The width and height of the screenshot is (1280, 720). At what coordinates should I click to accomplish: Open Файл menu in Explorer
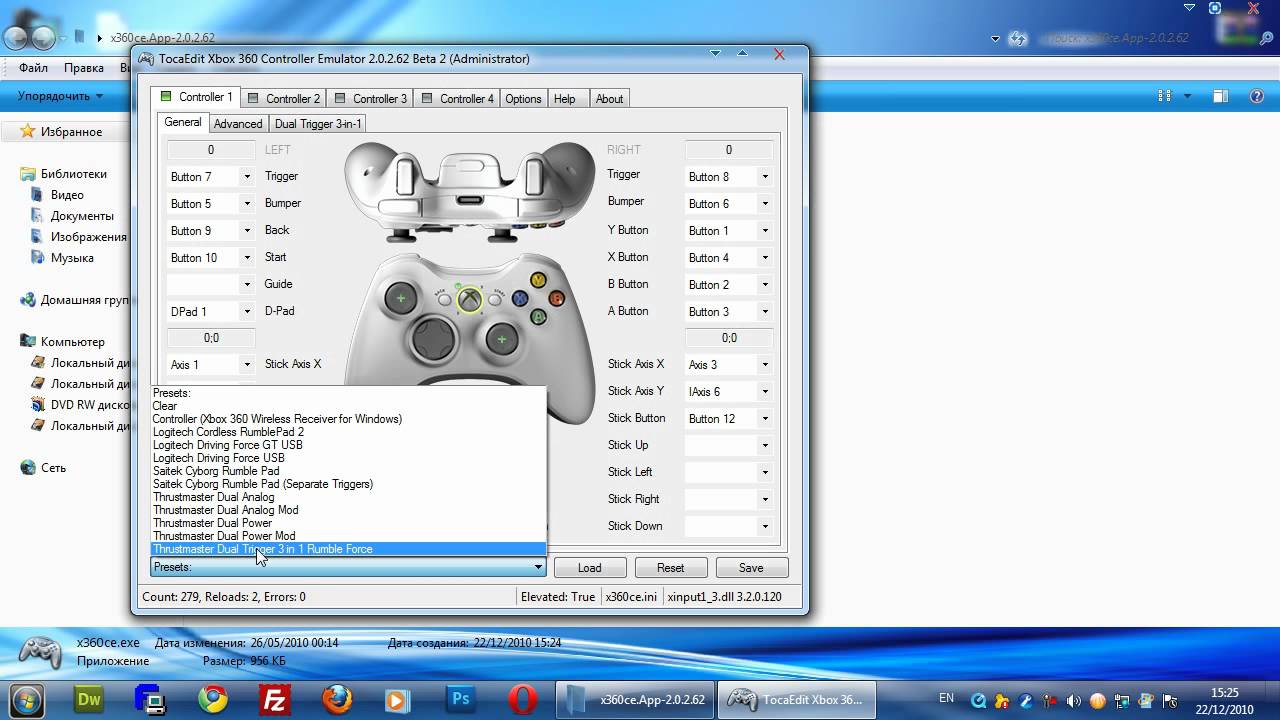coord(33,68)
